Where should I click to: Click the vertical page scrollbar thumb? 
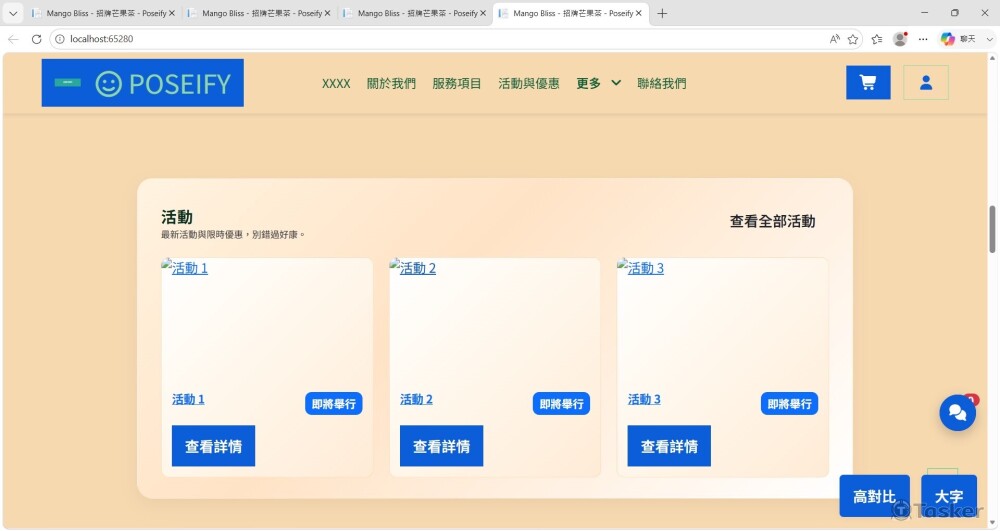(x=992, y=229)
